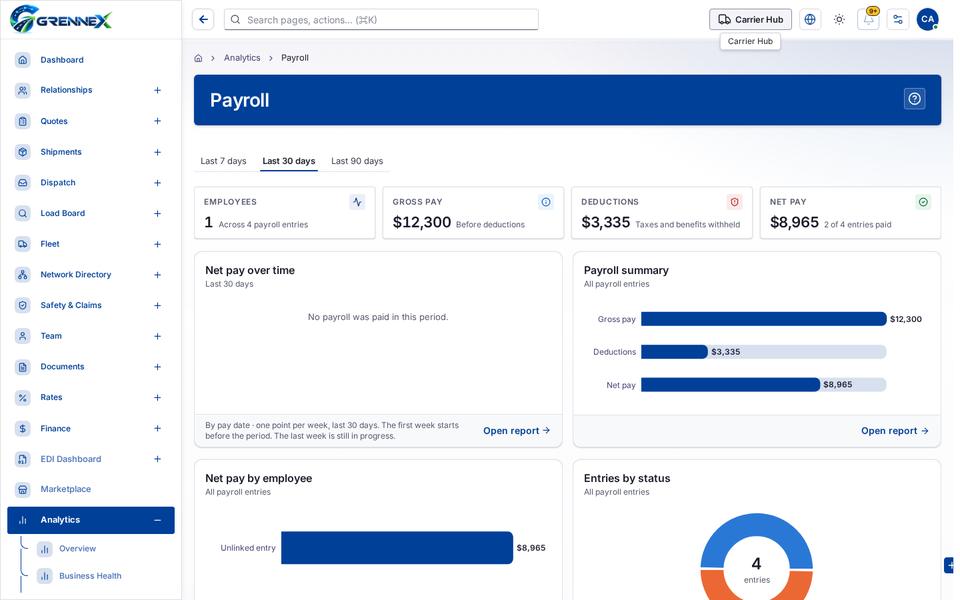Image resolution: width=960 pixels, height=600 pixels.
Task: Click Payroll help question mark icon
Action: click(x=914, y=99)
